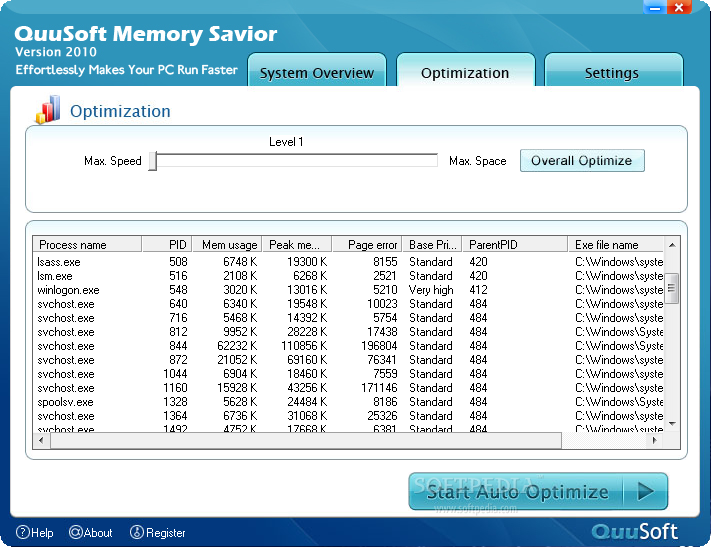711x547 pixels.
Task: Open the Settings tab
Action: (x=611, y=73)
